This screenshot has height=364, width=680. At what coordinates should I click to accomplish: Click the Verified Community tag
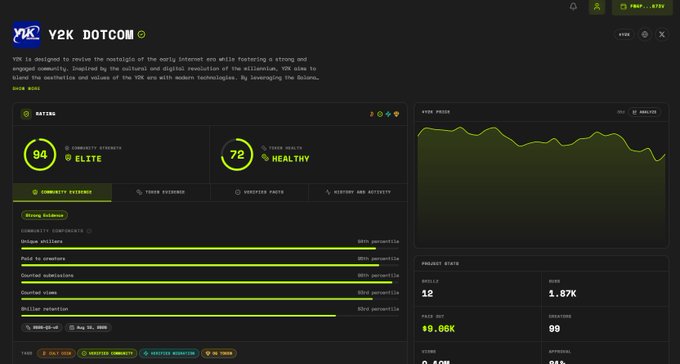[108, 353]
